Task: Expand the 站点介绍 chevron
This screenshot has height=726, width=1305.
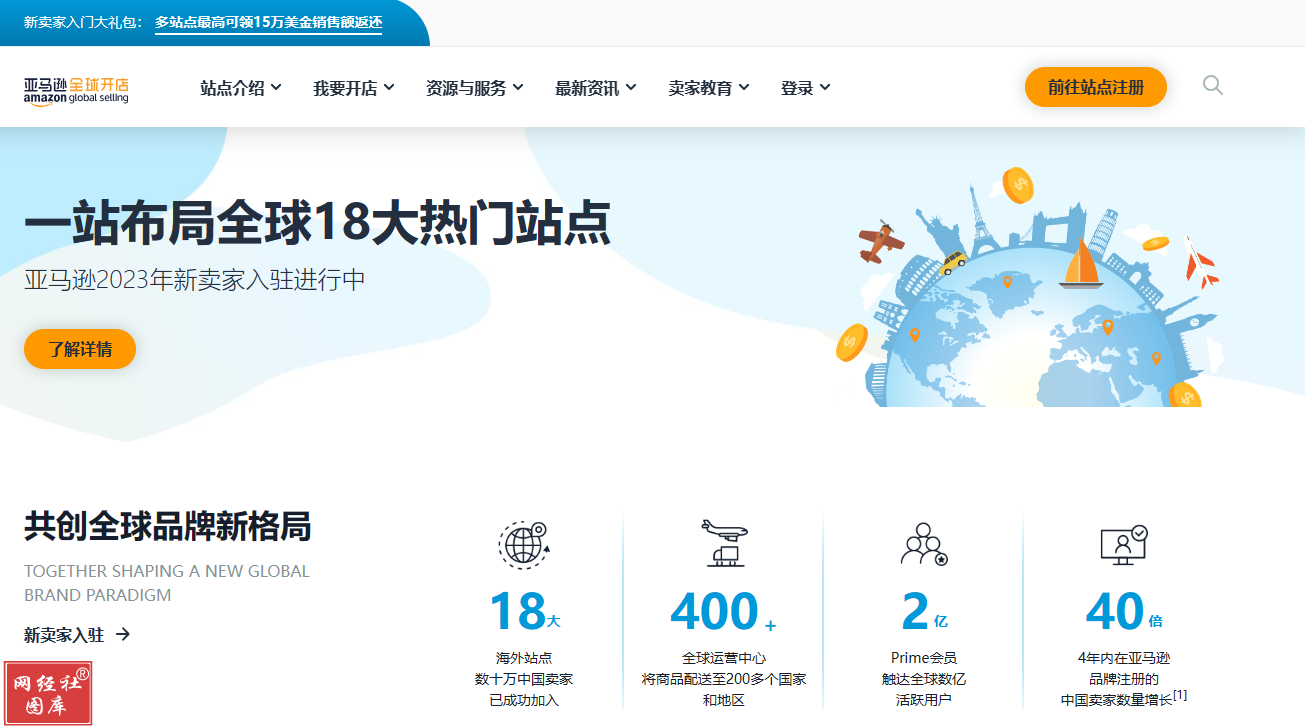Action: coord(276,88)
